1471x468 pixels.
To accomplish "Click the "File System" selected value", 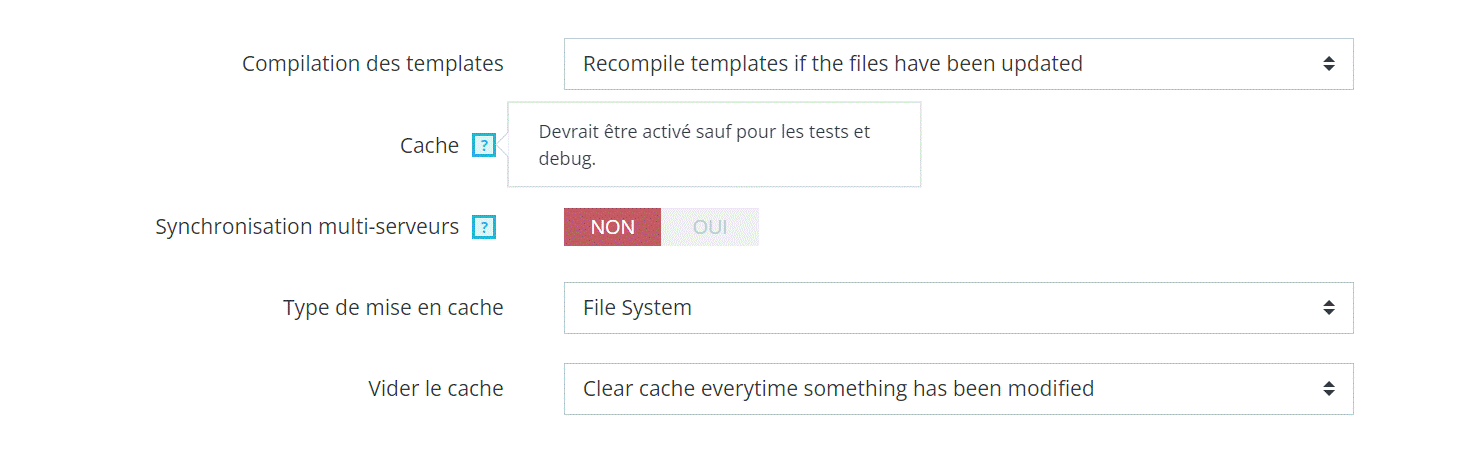I will point(637,308).
